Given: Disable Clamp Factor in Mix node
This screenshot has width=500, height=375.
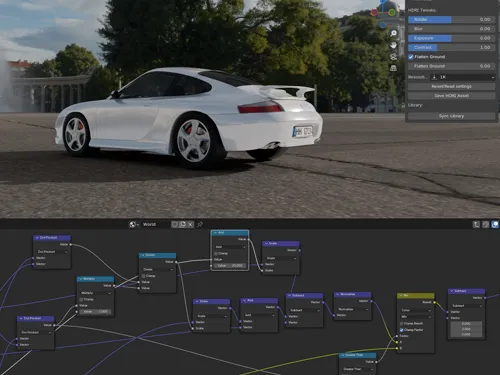Looking at the screenshot, I should click(x=402, y=330).
